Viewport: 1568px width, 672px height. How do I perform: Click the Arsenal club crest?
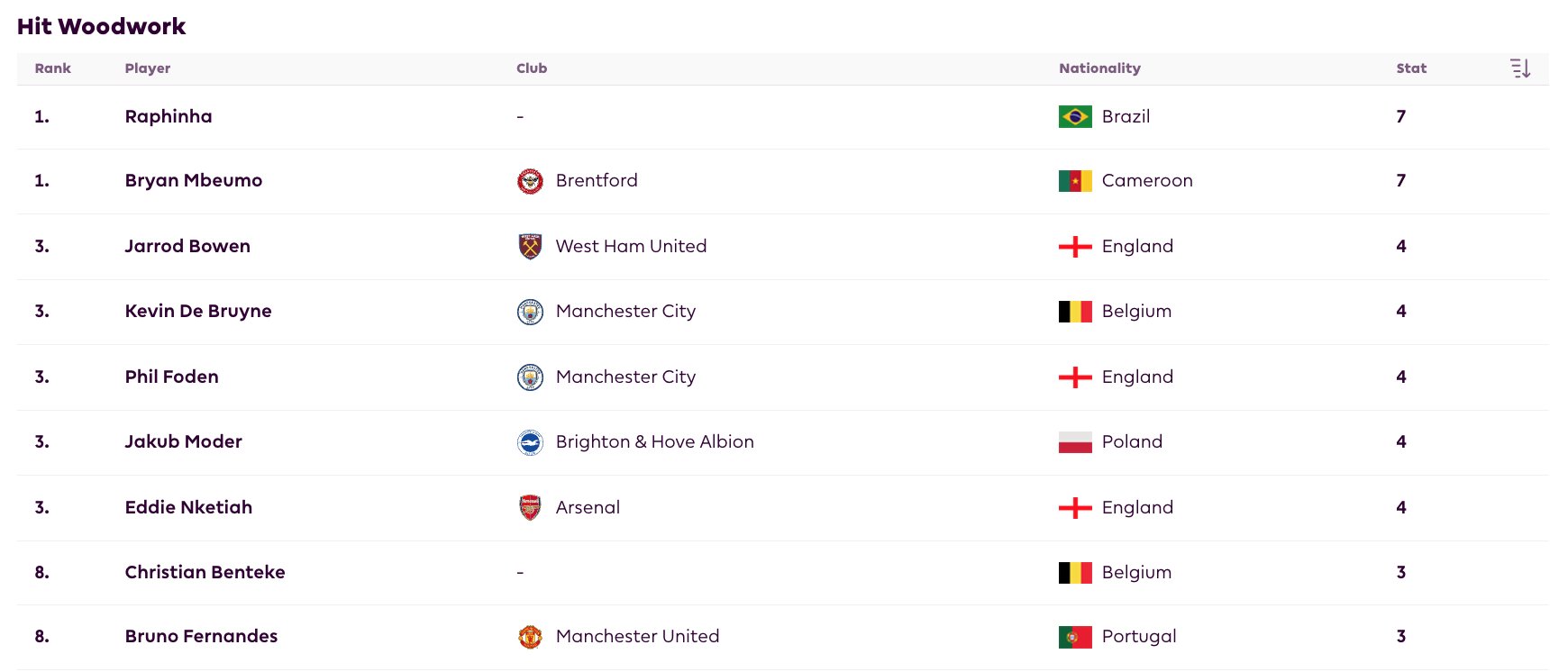tap(530, 507)
